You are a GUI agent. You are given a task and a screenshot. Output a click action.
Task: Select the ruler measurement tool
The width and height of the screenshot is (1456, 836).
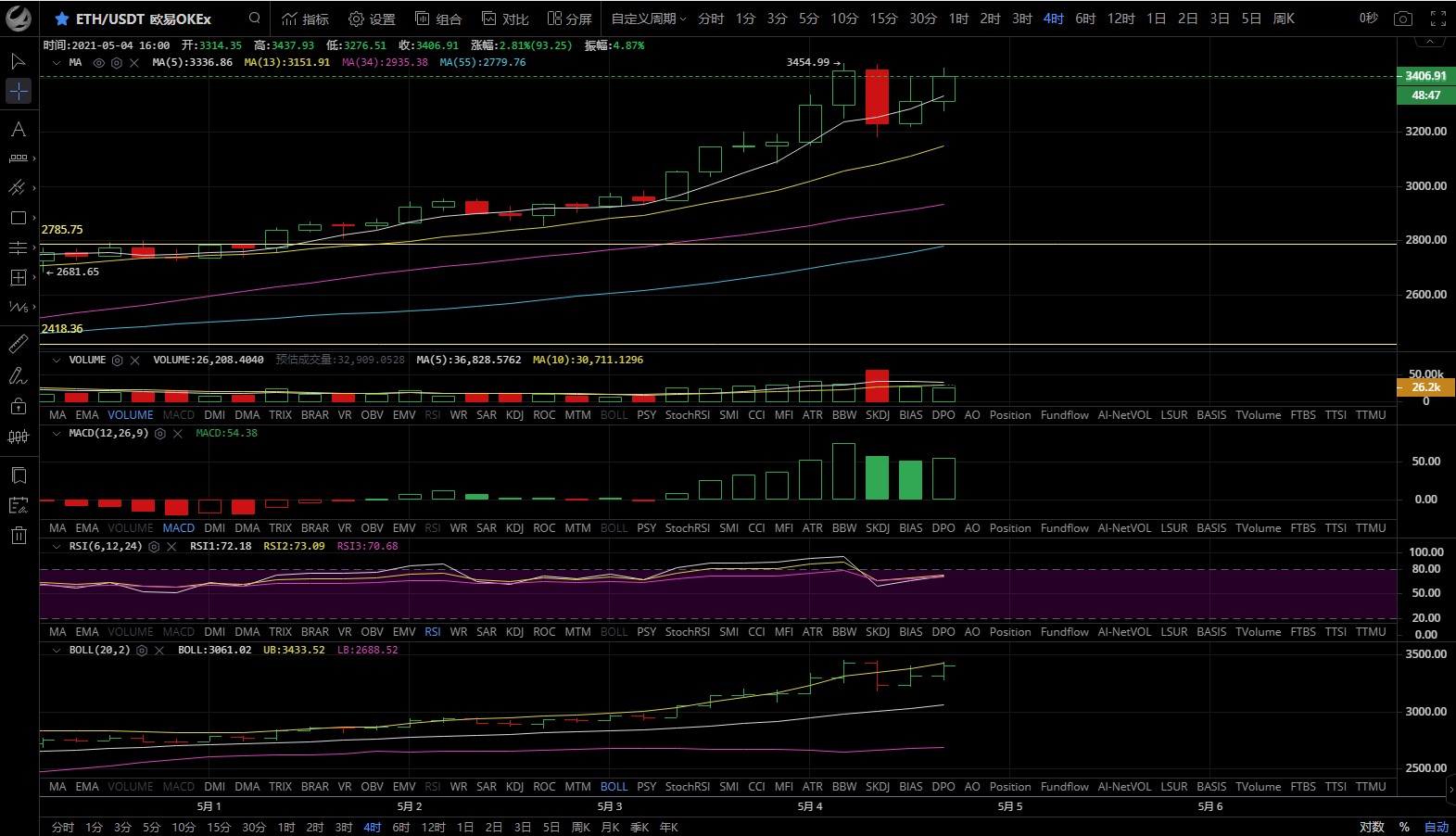click(x=18, y=345)
